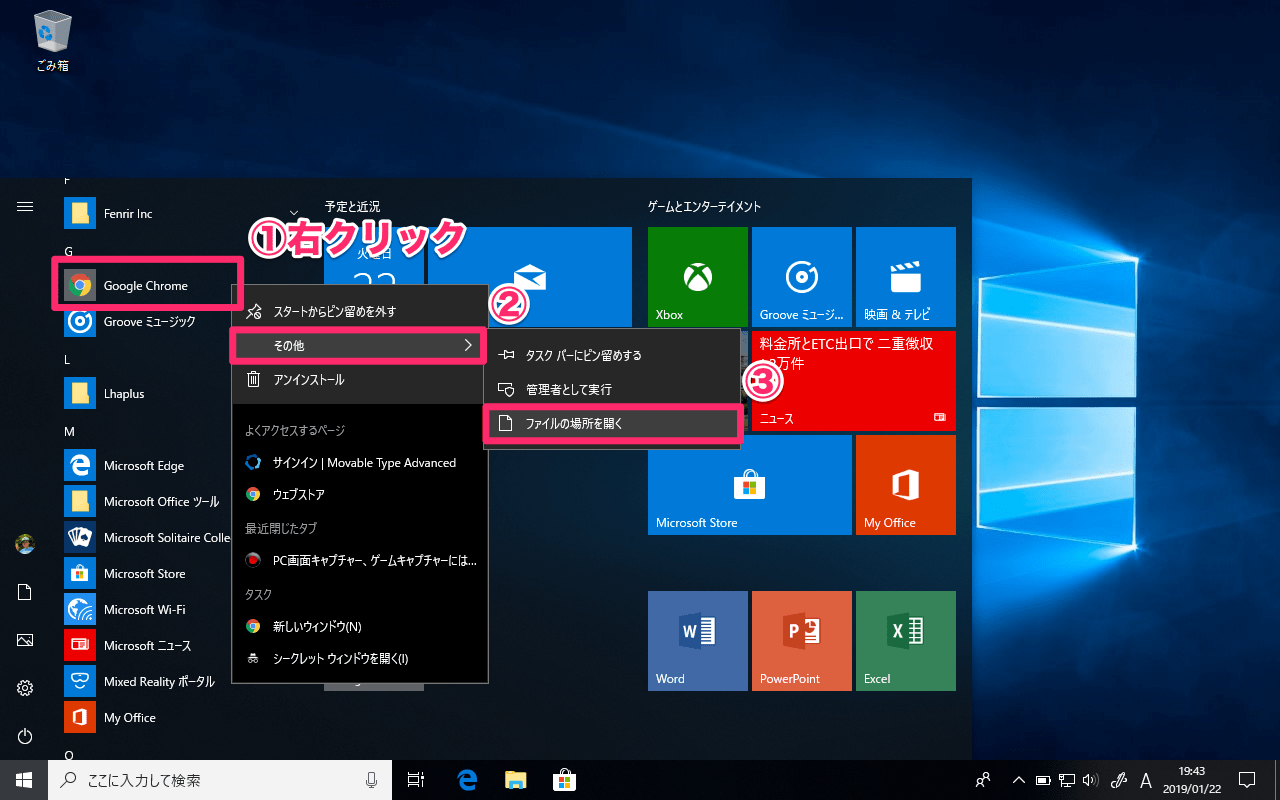Open Microsoft ニュース app
The height and width of the screenshot is (800, 1280).
tap(146, 646)
